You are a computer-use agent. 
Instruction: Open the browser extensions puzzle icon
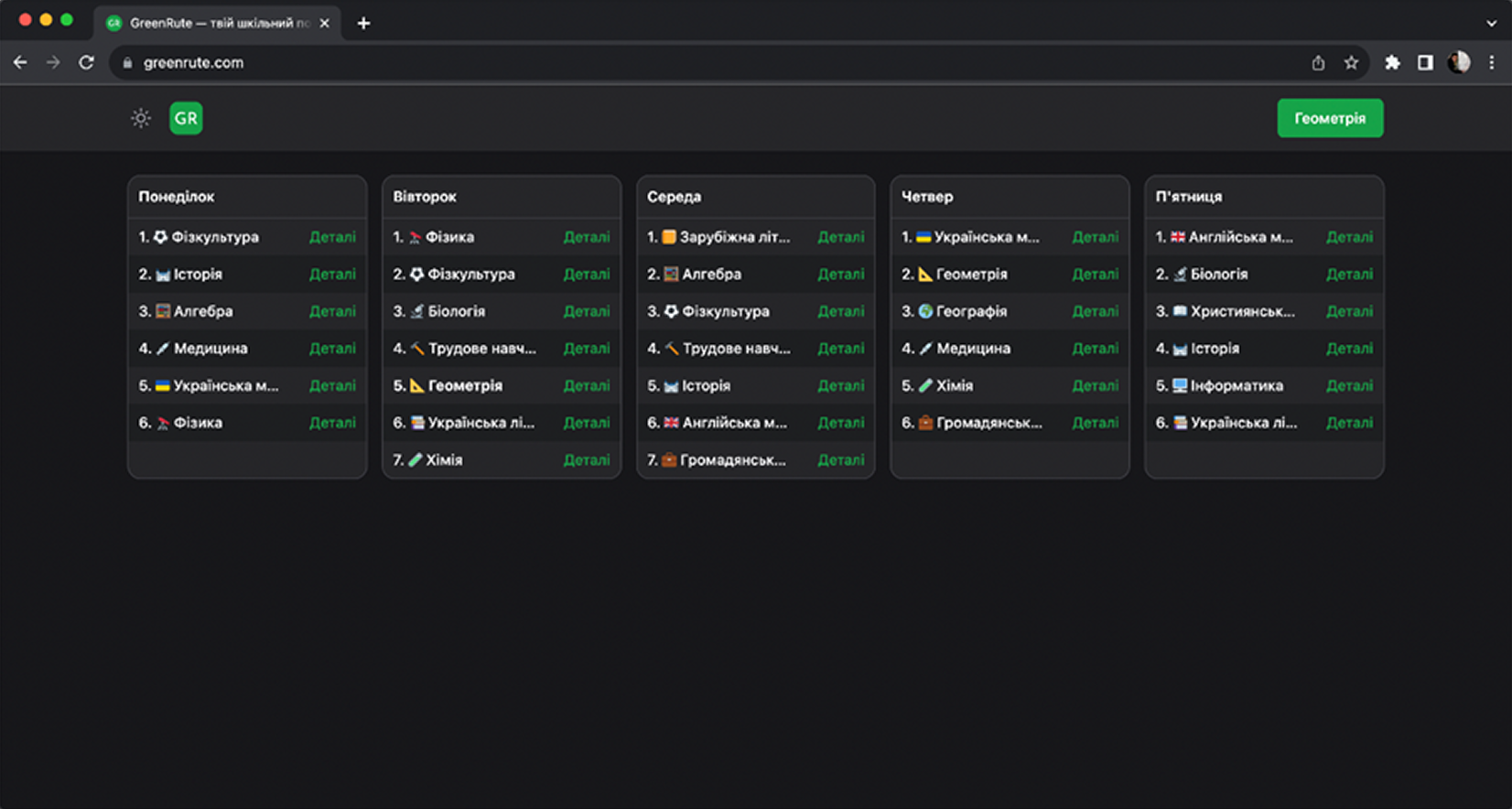[1392, 62]
